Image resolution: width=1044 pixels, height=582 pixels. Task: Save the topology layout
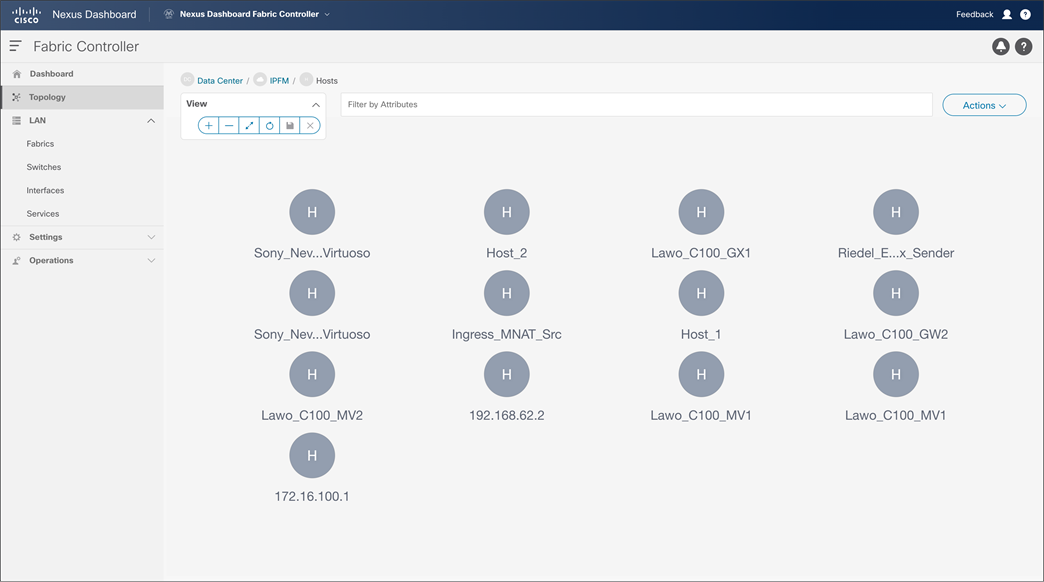coord(290,125)
